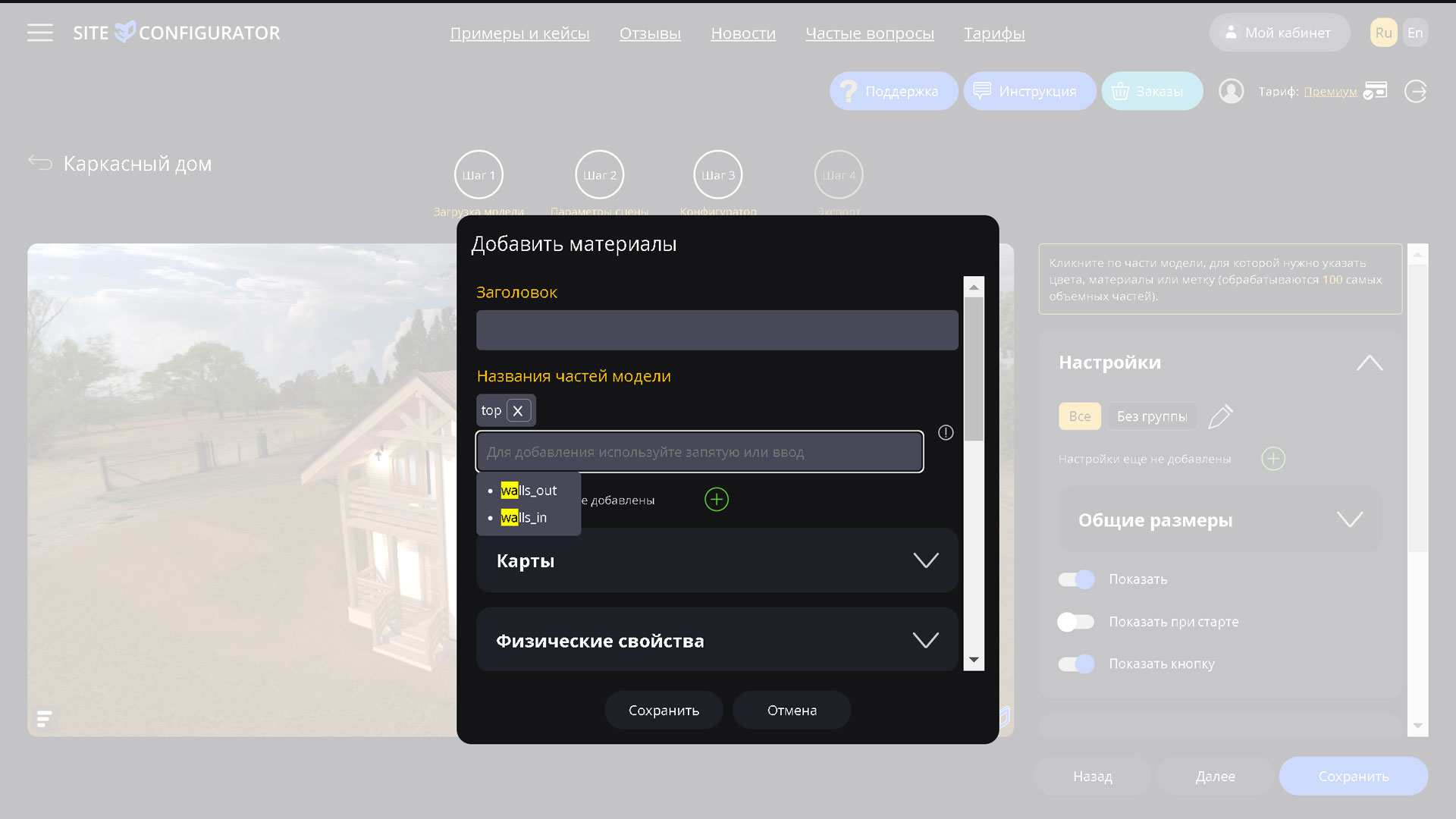Toggle the Показать switch on
The width and height of the screenshot is (1456, 819).
coord(1075,578)
